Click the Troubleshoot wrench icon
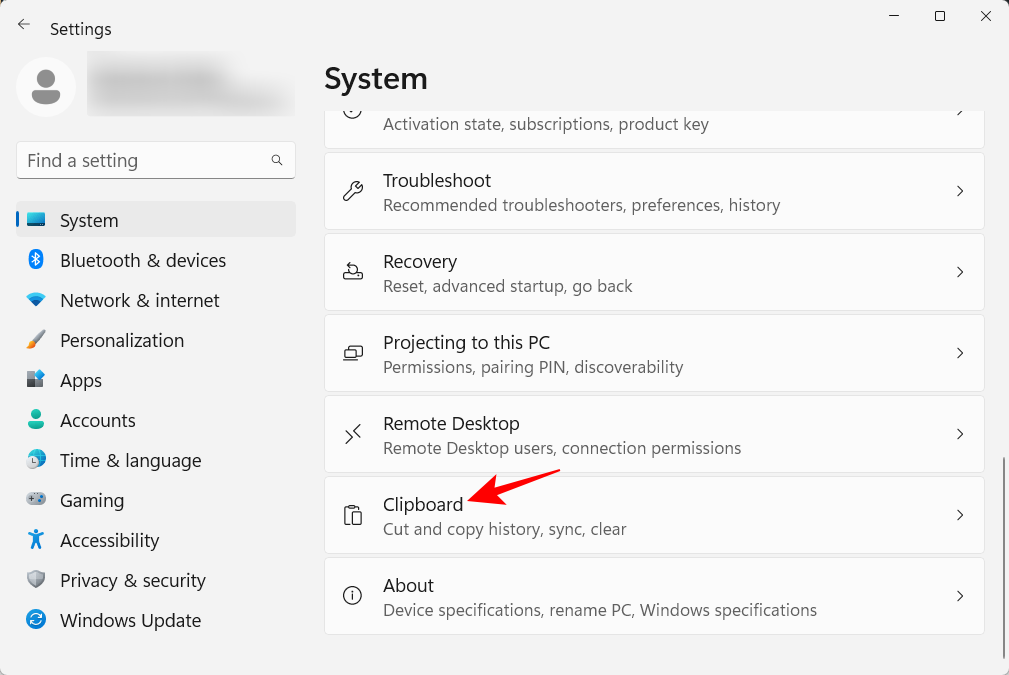 pos(352,191)
